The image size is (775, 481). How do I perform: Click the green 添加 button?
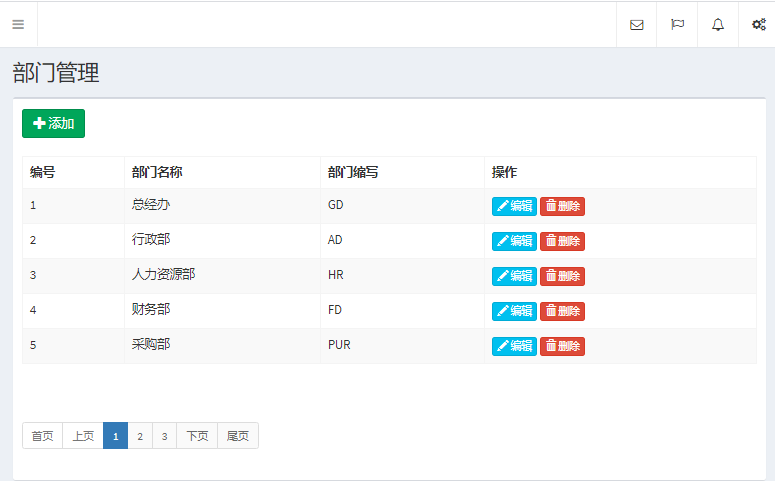pyautogui.click(x=53, y=123)
